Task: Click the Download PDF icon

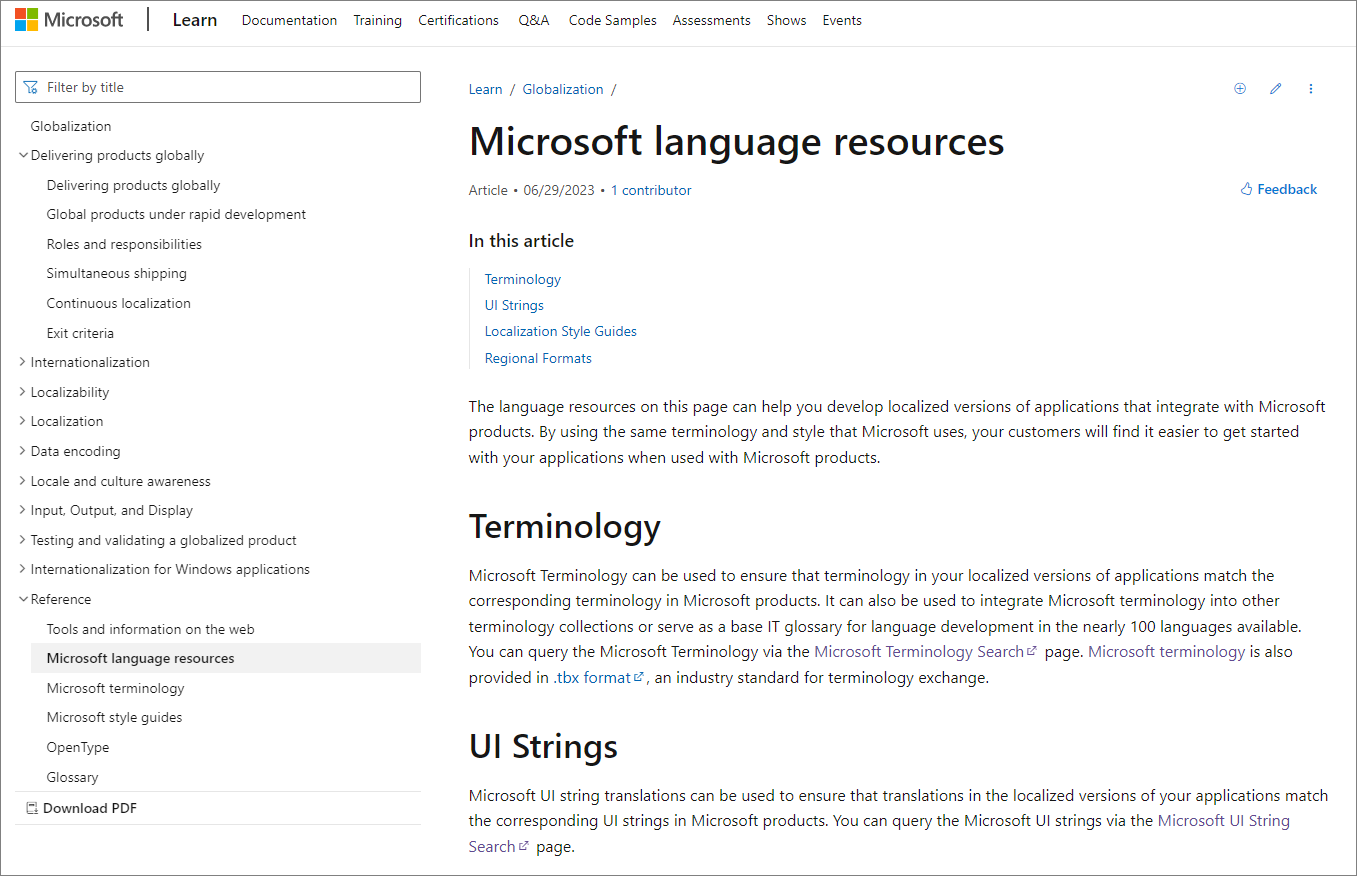Action: (x=32, y=808)
